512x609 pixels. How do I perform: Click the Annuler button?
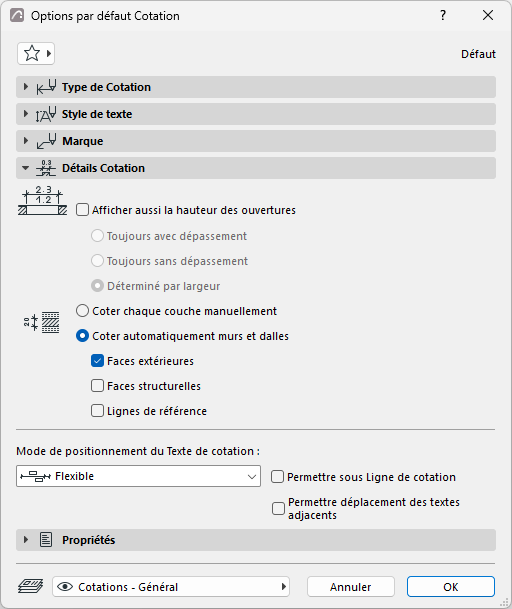(351, 586)
